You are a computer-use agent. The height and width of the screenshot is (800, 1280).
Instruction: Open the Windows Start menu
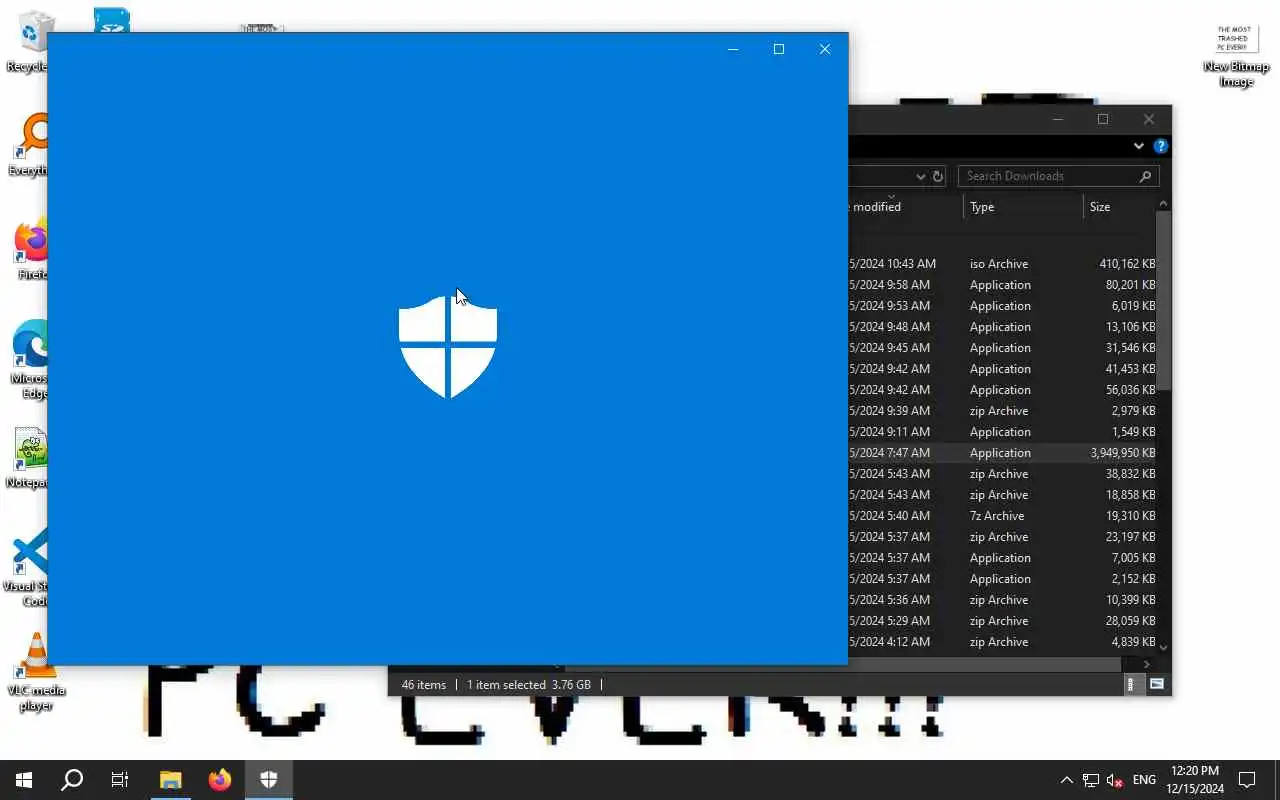tap(24, 780)
